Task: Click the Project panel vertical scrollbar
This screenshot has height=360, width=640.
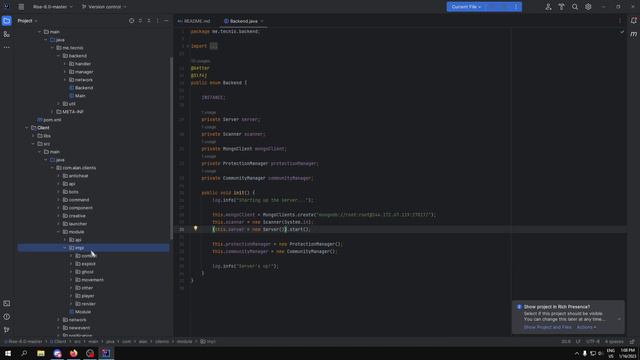Action: tap(171, 149)
